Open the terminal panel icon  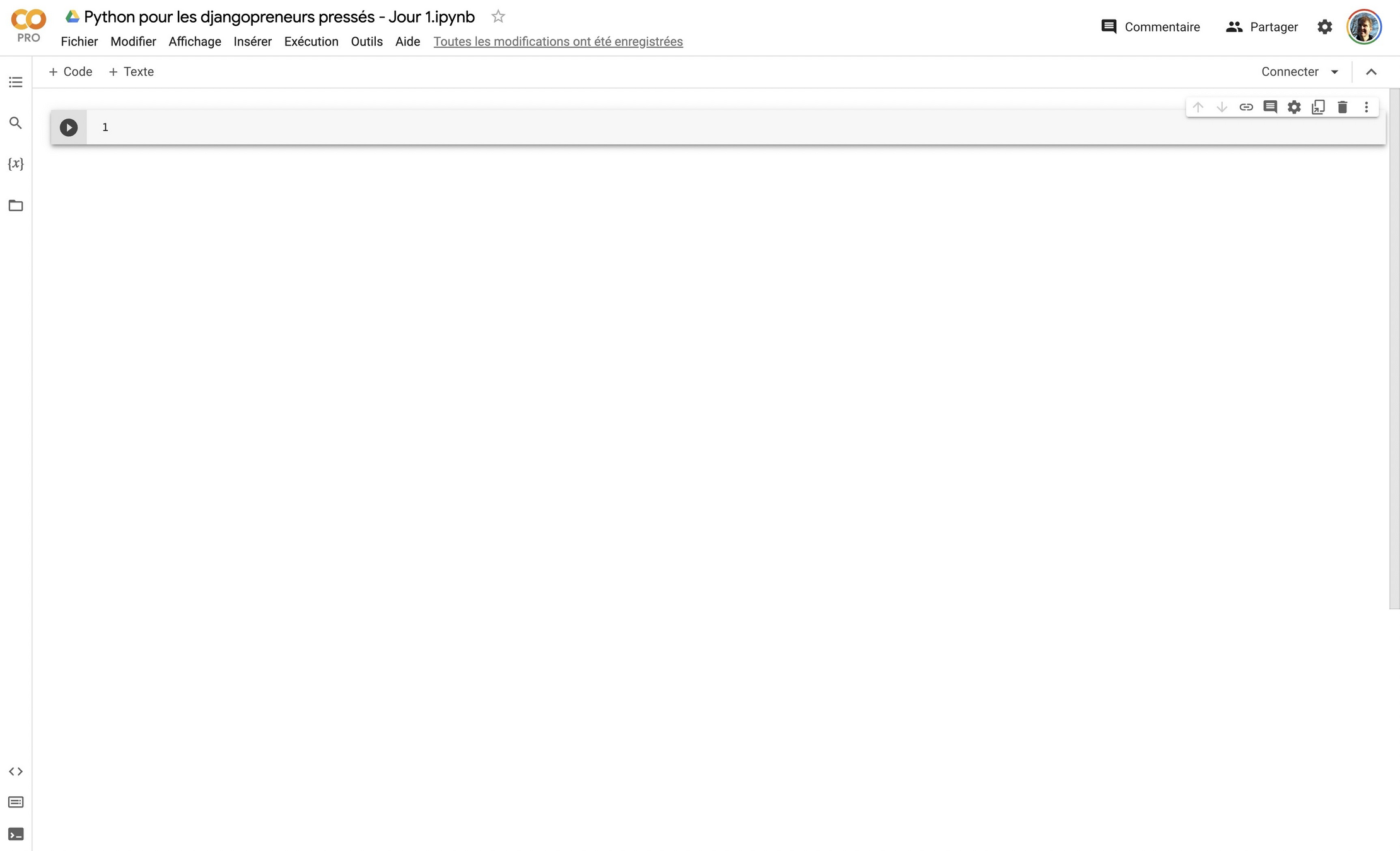pyautogui.click(x=16, y=834)
